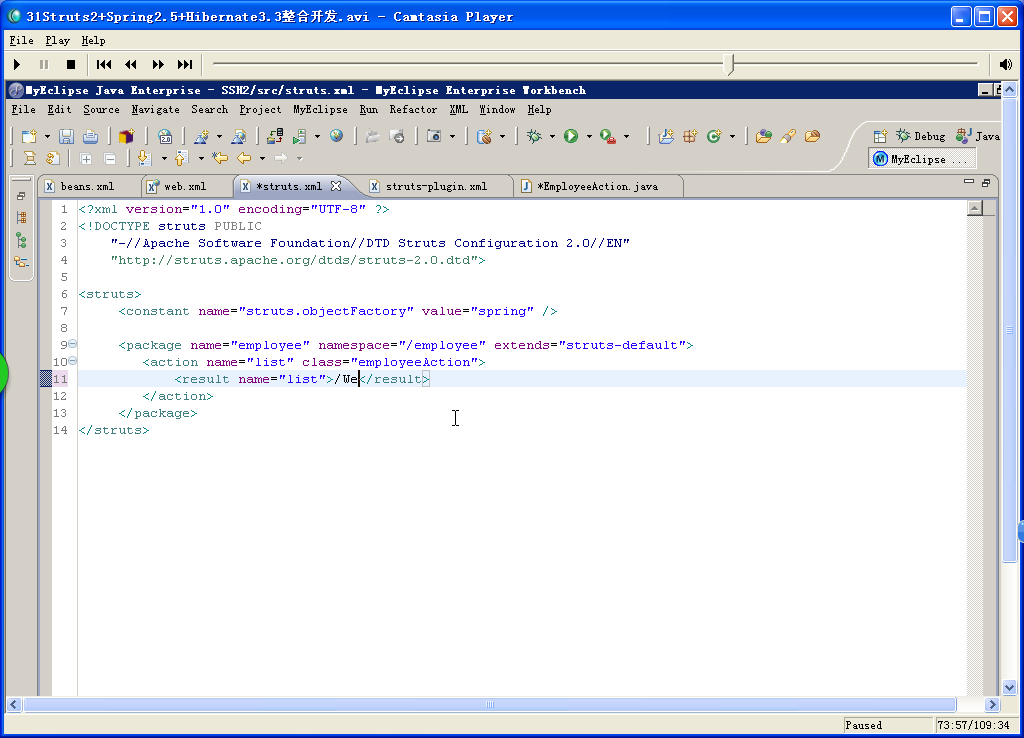
Task: Open the Camtasia Player Play menu
Action: pos(57,40)
